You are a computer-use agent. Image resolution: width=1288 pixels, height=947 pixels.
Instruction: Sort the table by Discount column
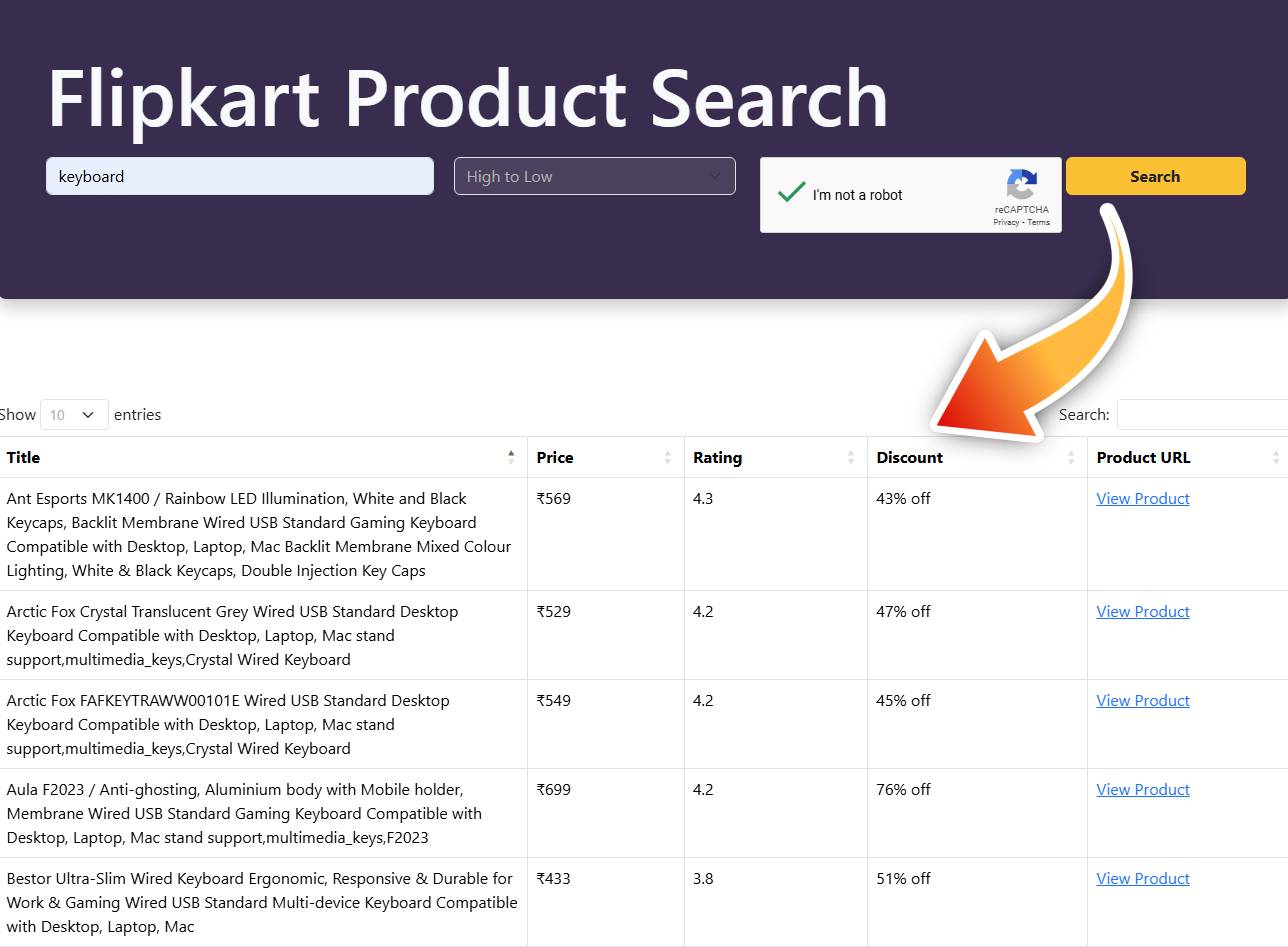[x=977, y=457]
